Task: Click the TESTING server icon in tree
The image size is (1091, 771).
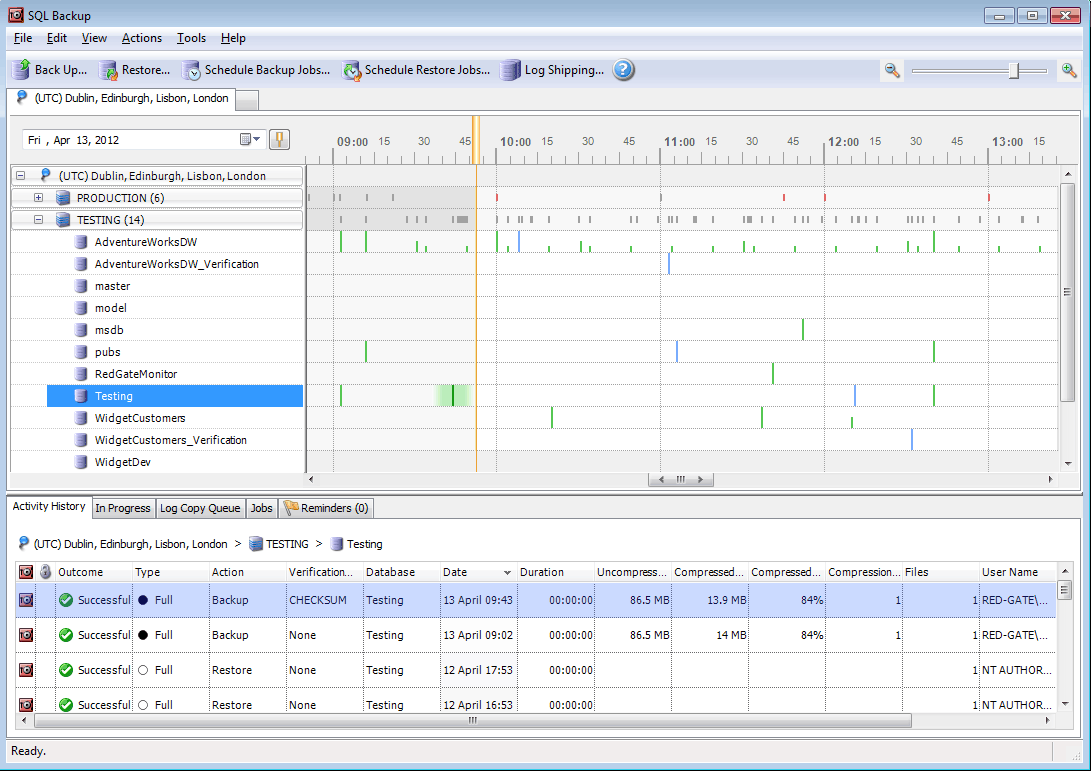Action: pos(63,220)
